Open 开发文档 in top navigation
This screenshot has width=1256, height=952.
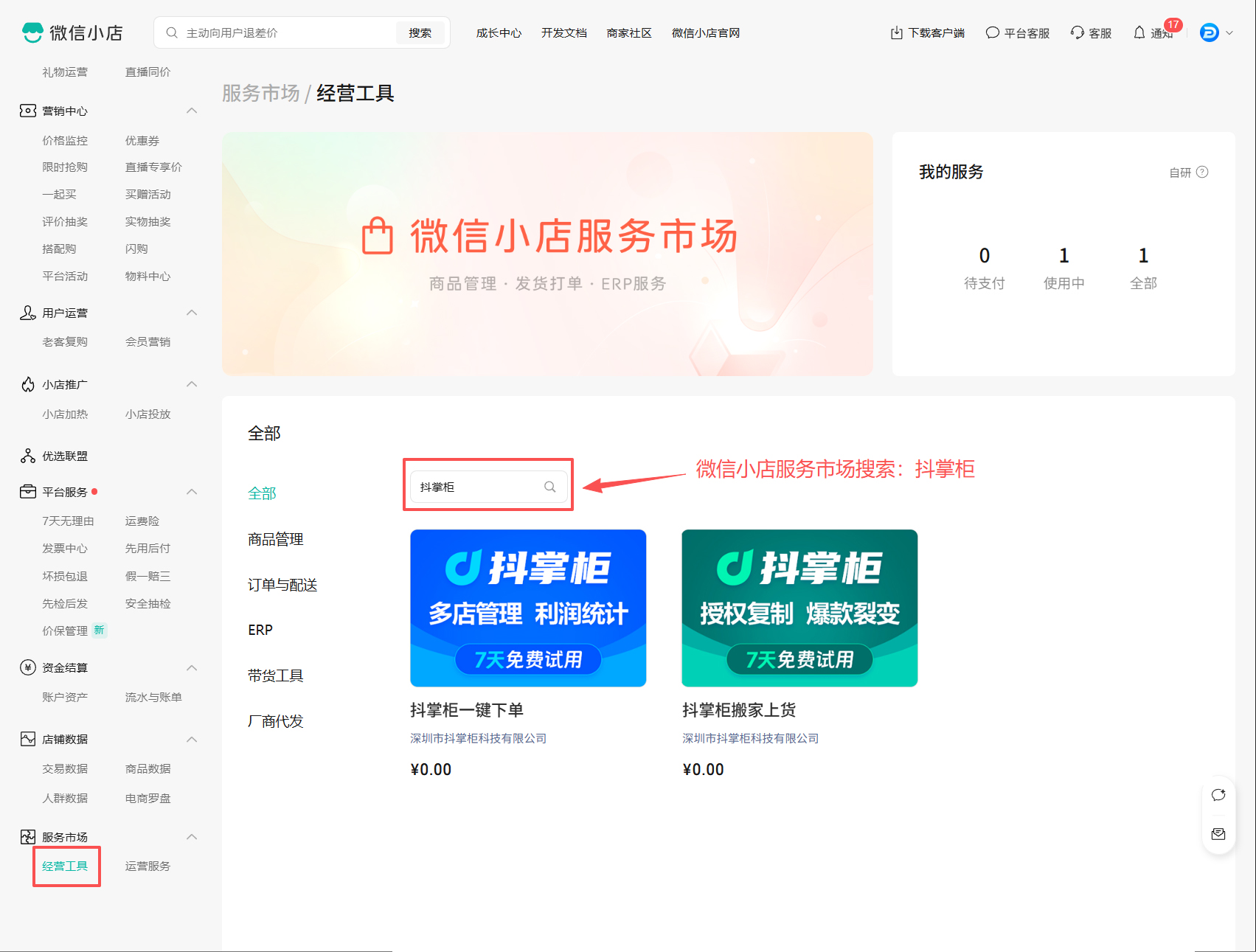click(564, 33)
